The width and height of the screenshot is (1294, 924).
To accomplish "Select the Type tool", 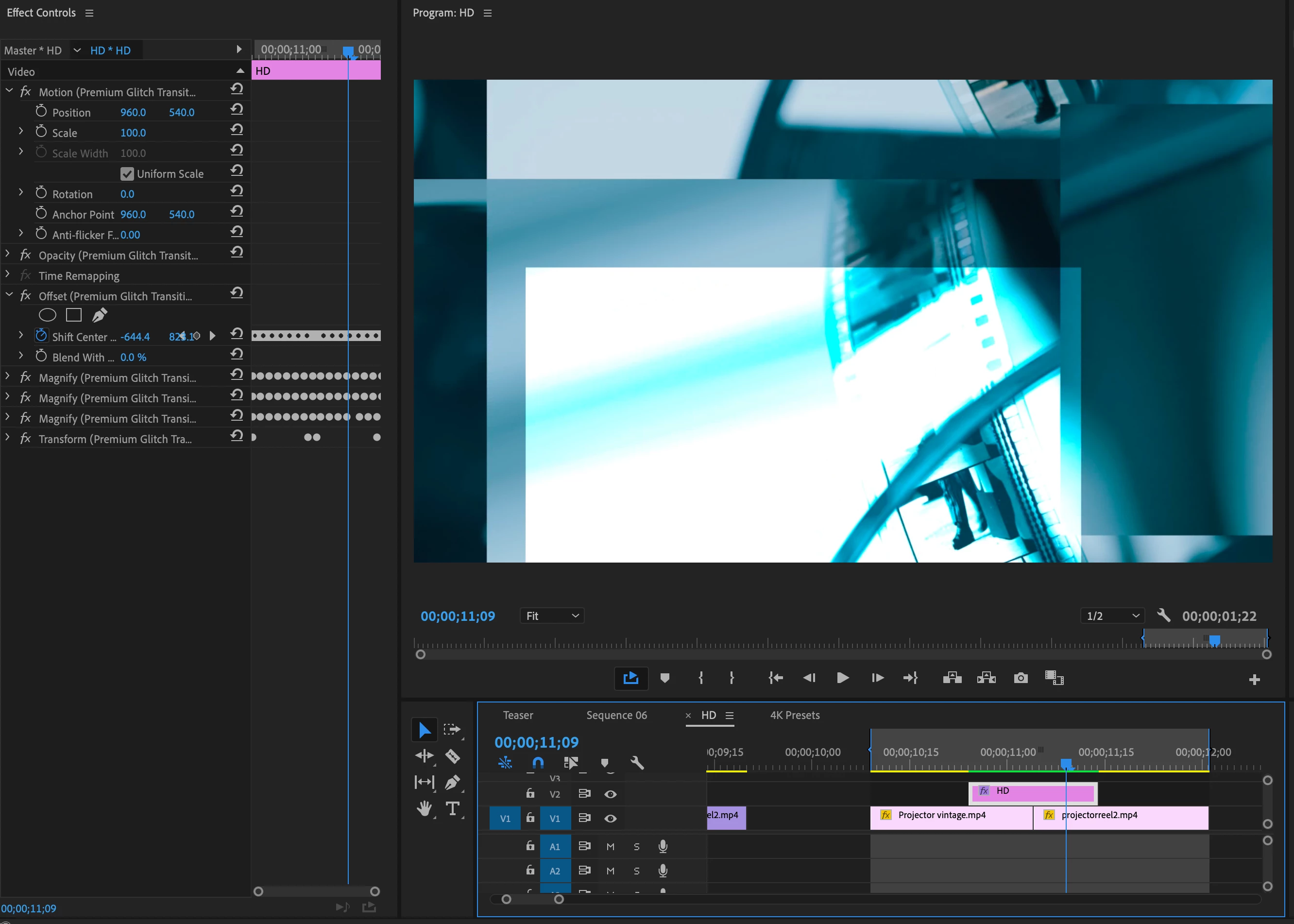I will [x=452, y=808].
